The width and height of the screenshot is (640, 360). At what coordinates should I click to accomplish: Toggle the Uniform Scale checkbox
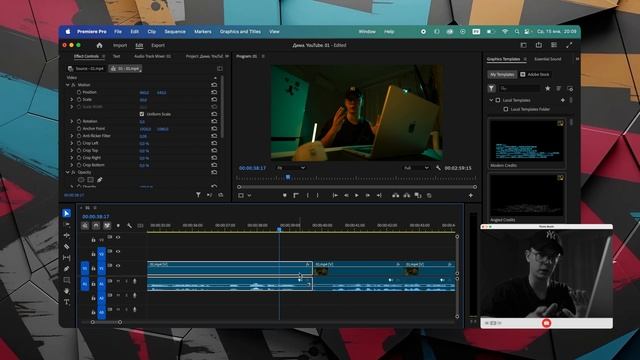pos(142,114)
